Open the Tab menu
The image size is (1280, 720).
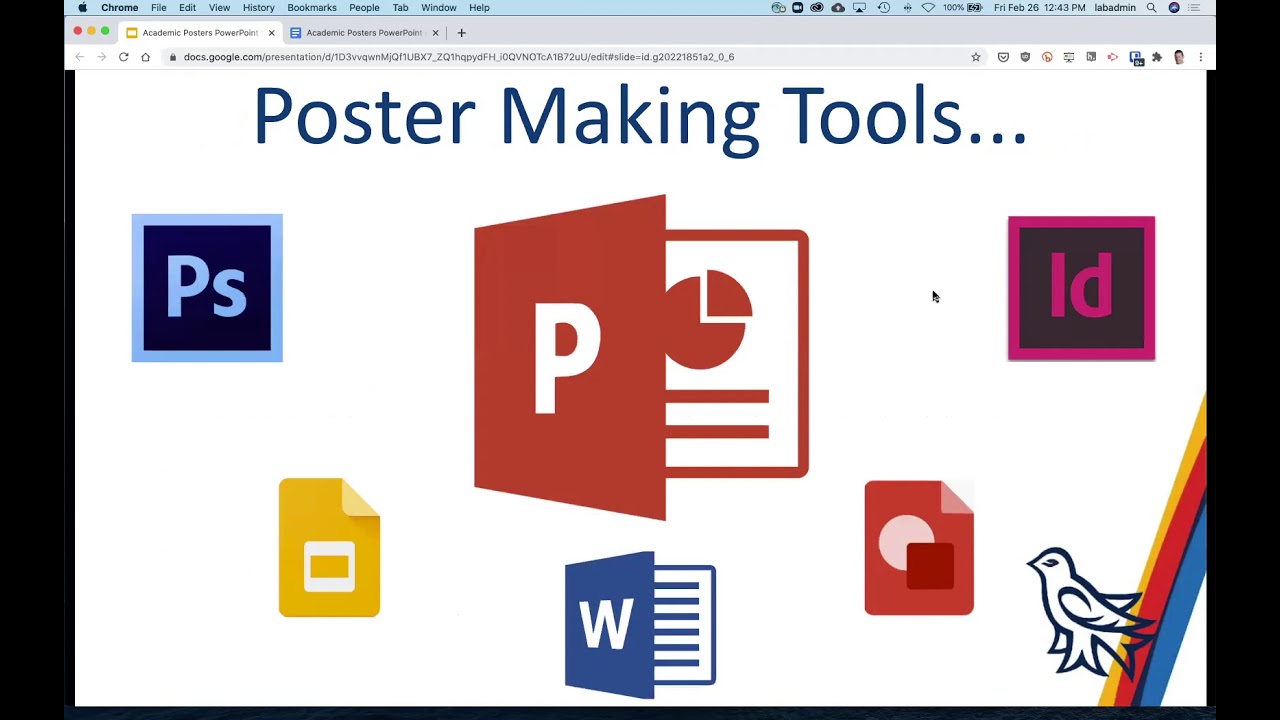coord(400,8)
